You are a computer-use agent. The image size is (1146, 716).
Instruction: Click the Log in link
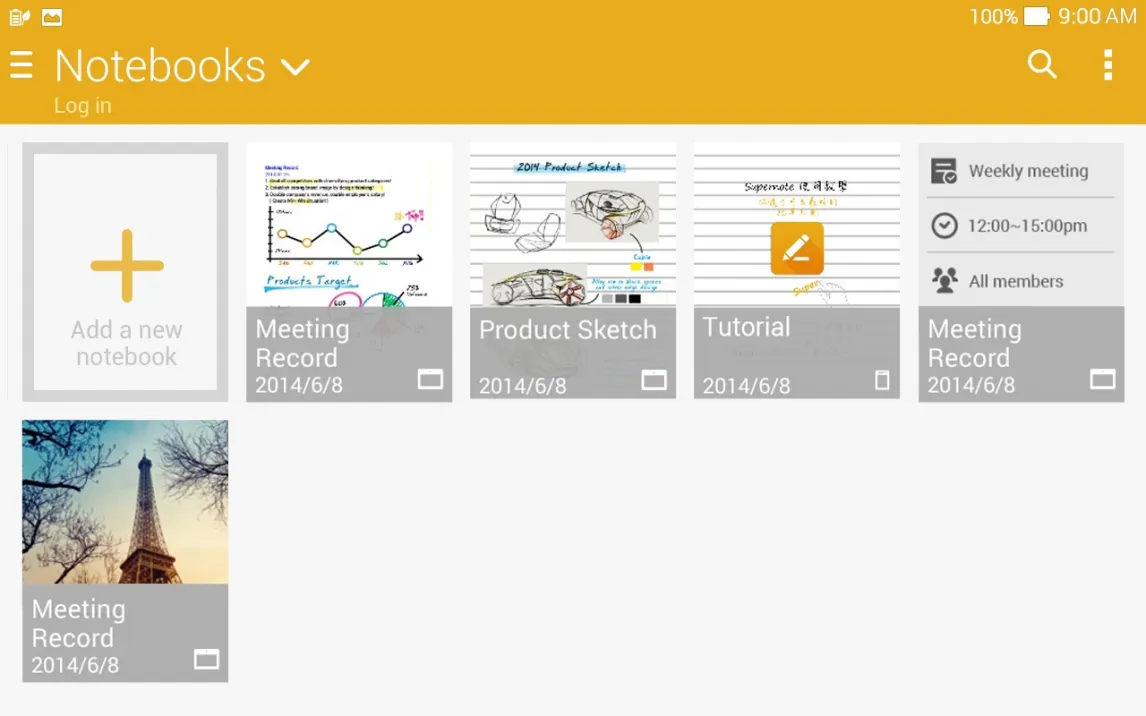(83, 106)
